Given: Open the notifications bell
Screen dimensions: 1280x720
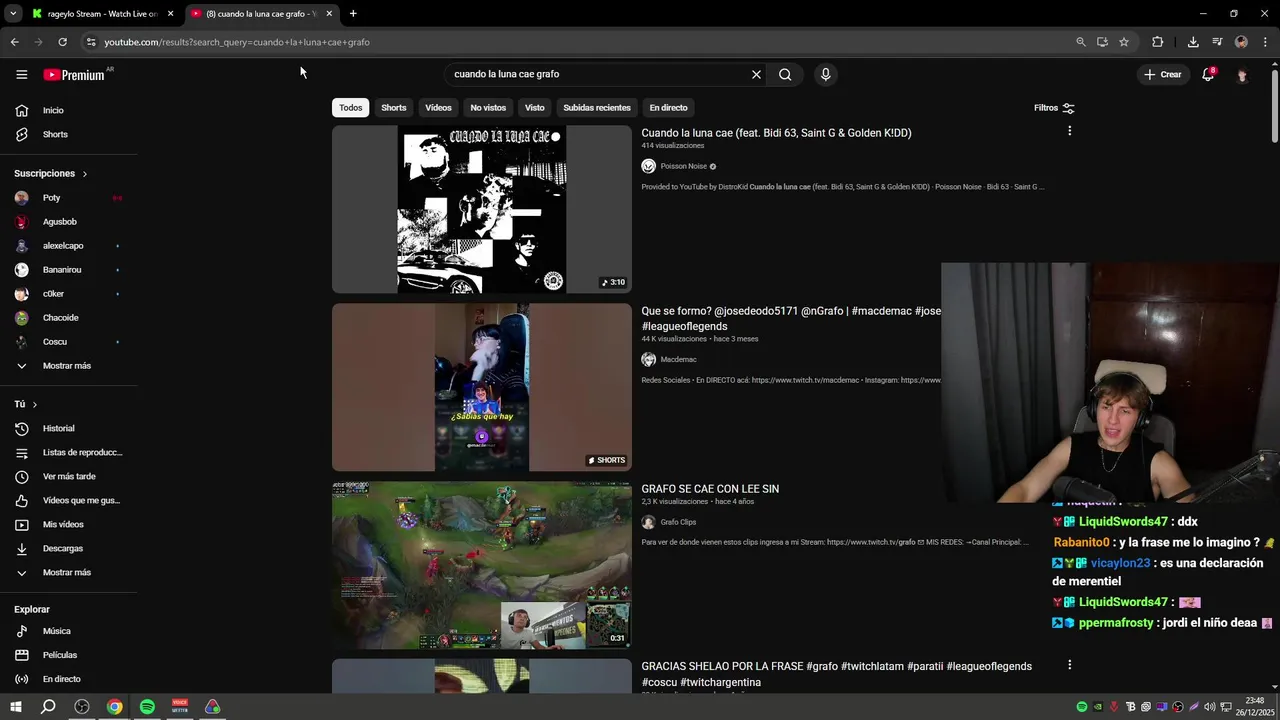Looking at the screenshot, I should (x=1208, y=74).
